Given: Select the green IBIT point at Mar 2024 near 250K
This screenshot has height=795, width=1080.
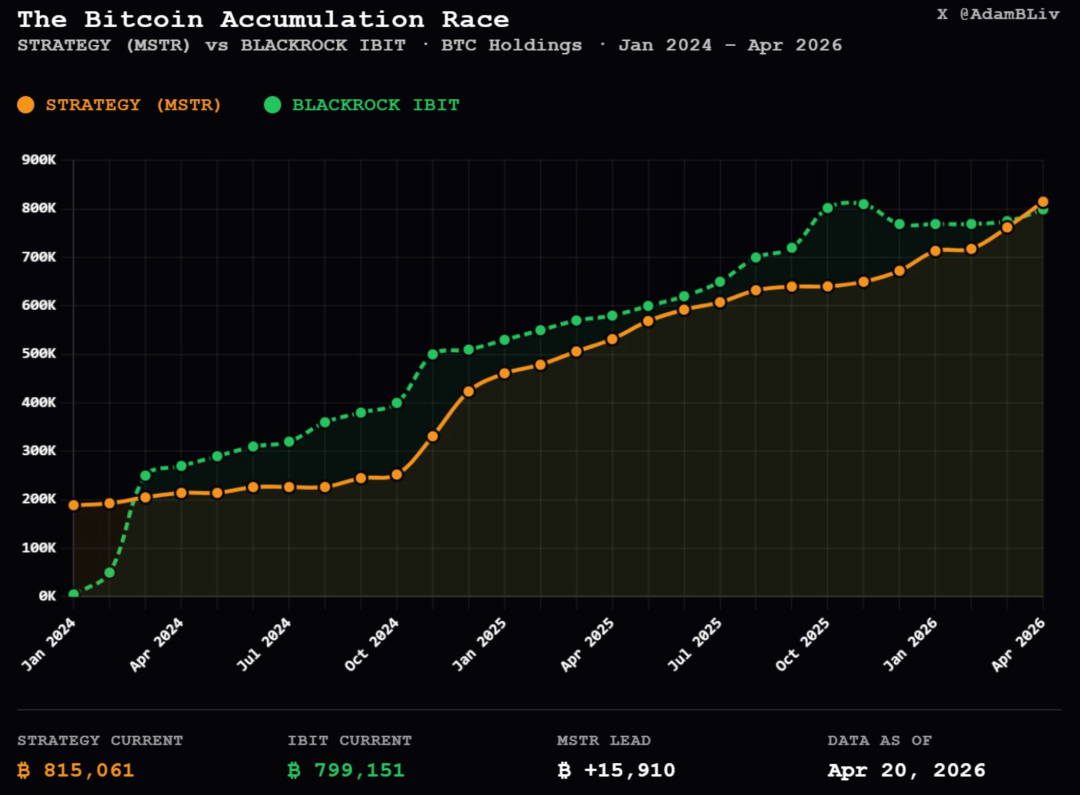Looking at the screenshot, I should point(145,475).
